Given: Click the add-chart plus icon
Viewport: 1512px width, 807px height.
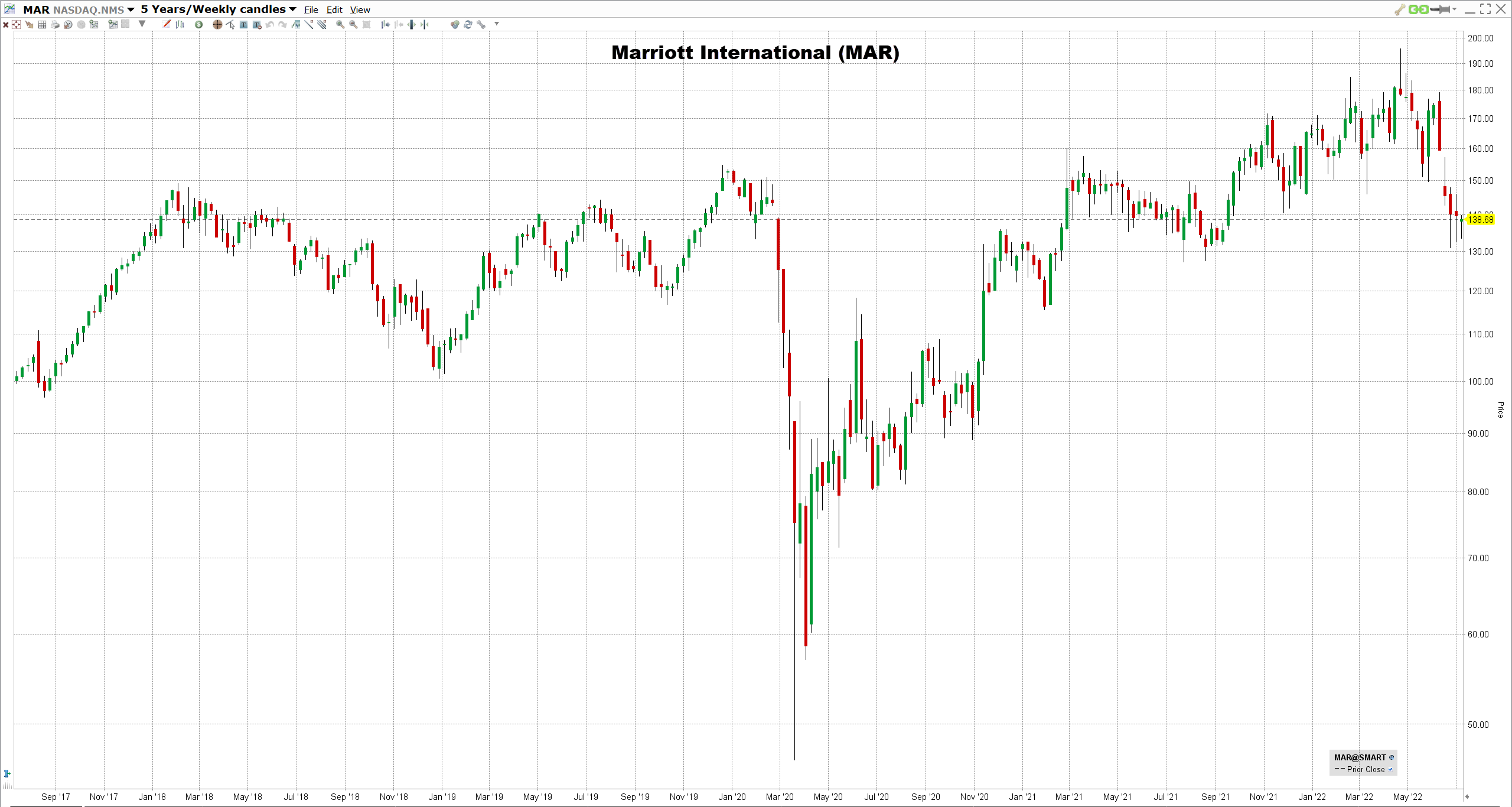Looking at the screenshot, I should (94, 24).
